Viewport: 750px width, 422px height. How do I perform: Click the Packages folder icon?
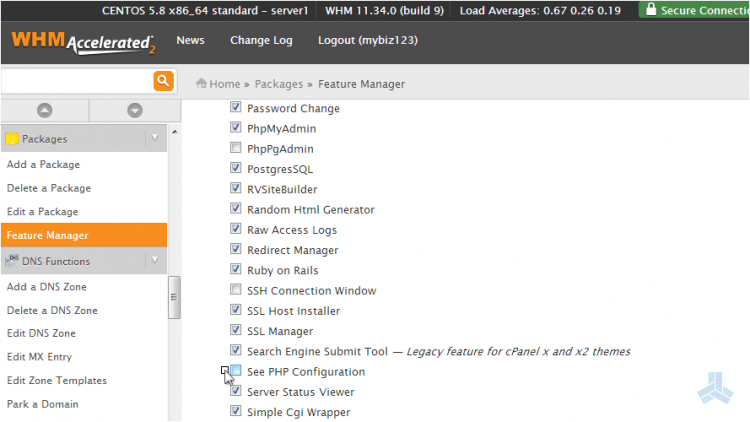tap(12, 139)
